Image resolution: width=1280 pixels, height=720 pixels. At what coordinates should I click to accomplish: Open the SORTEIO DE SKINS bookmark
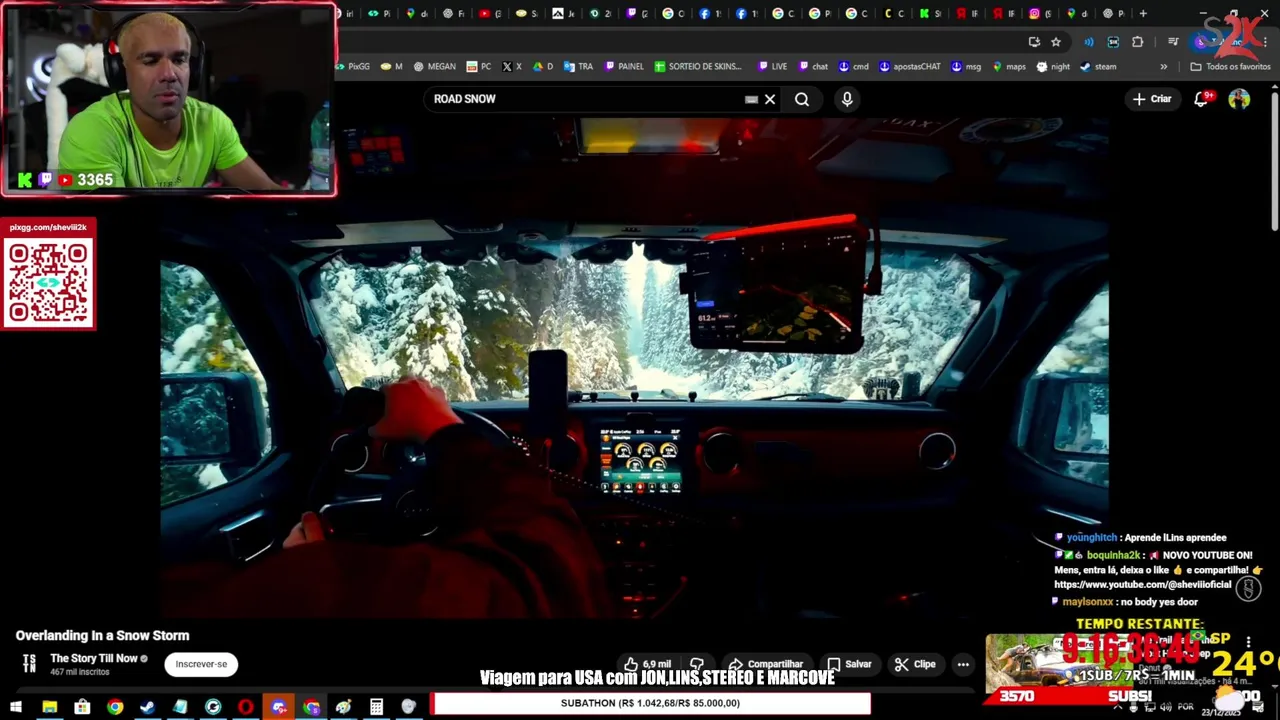click(698, 66)
